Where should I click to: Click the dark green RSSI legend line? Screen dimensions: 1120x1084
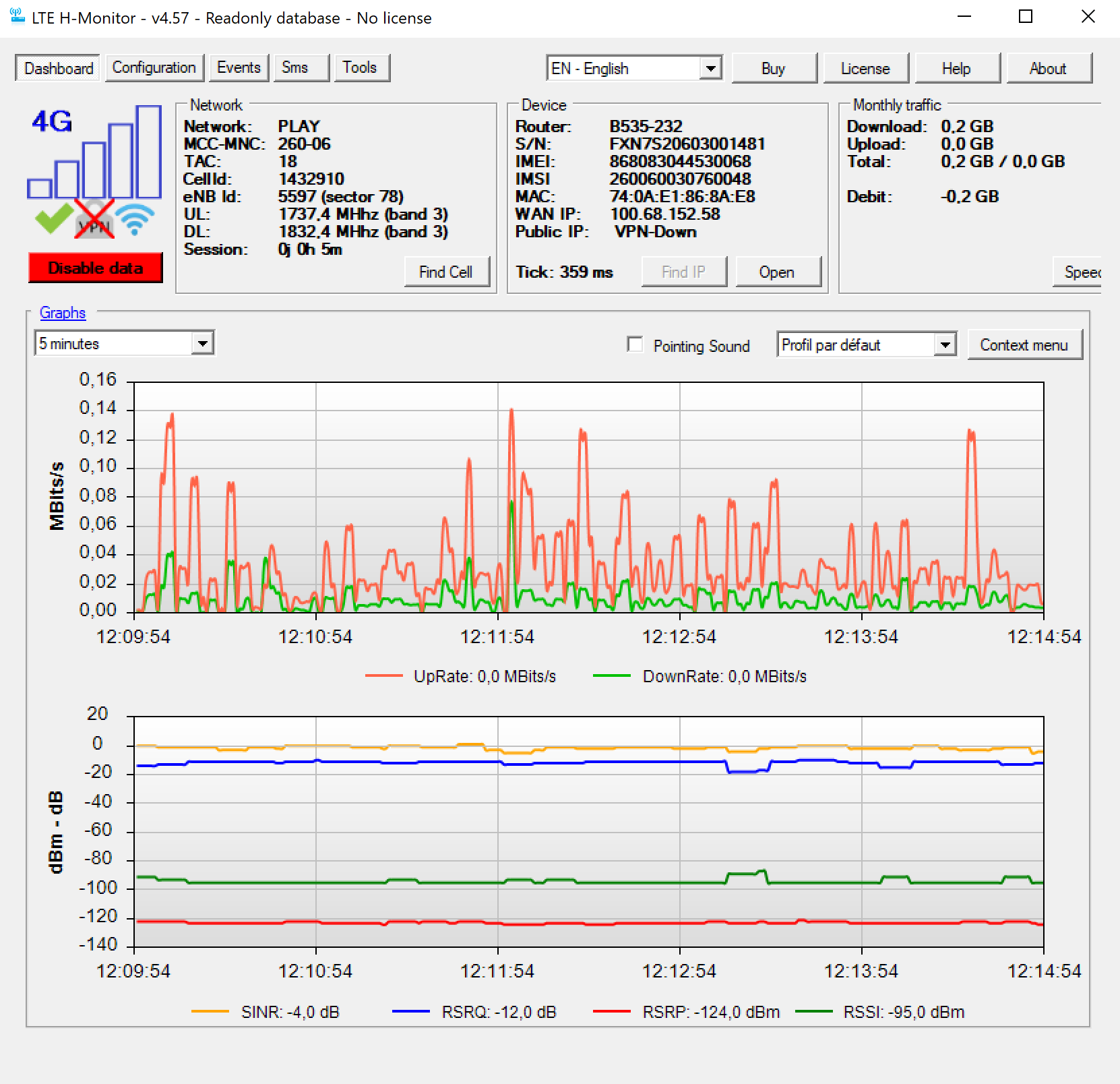(x=814, y=1011)
